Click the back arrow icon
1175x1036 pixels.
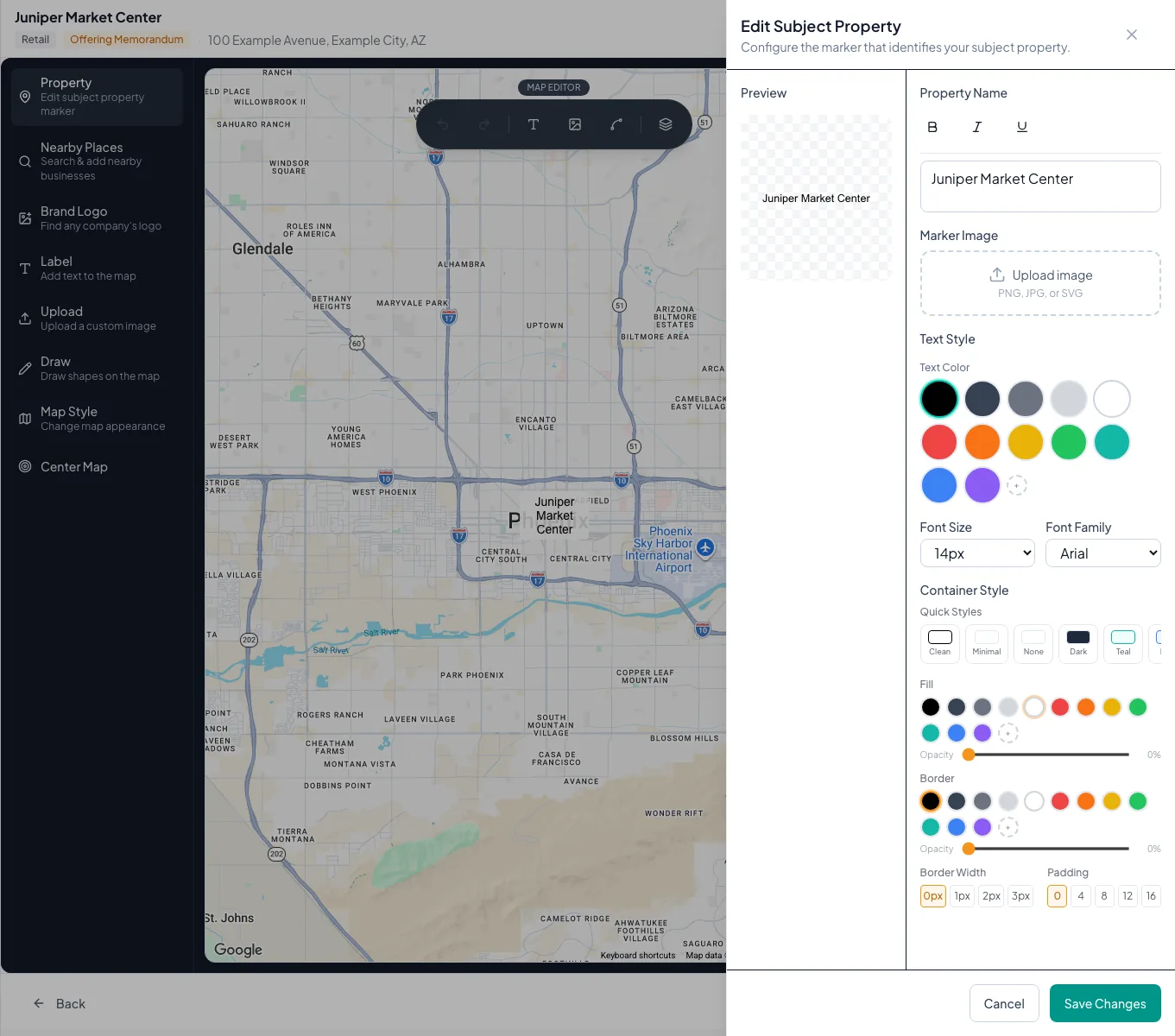click(39, 1003)
